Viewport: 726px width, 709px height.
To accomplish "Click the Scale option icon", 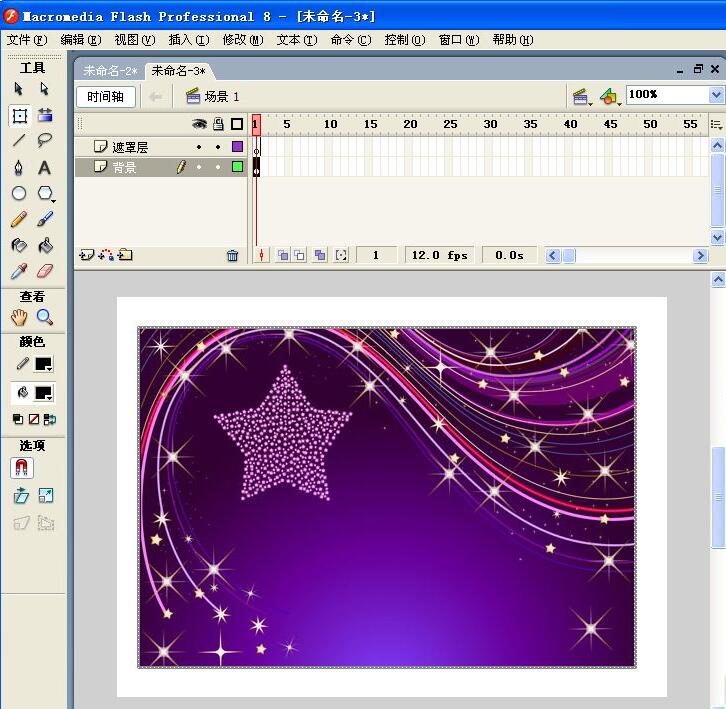I will click(46, 496).
